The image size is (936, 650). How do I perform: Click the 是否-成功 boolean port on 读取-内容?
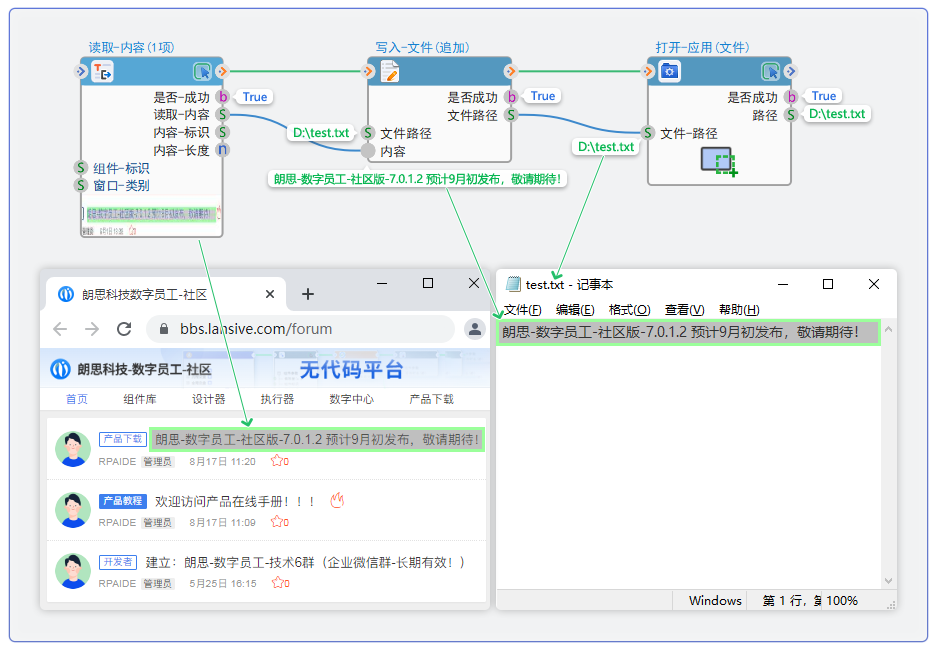pos(223,97)
